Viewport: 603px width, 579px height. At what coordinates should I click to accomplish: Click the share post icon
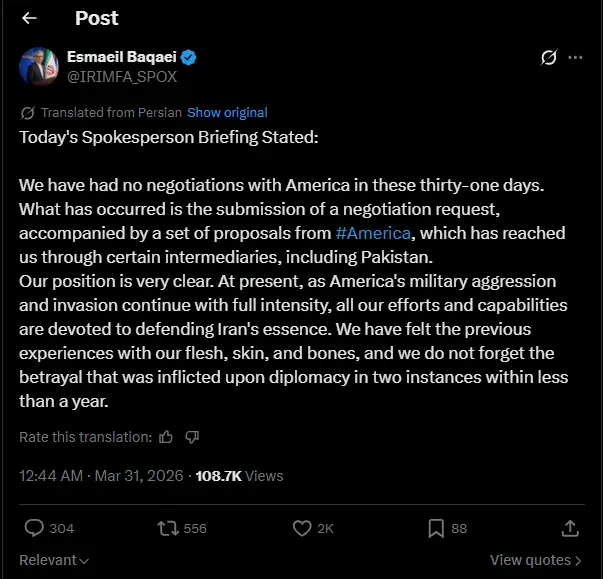click(570, 527)
